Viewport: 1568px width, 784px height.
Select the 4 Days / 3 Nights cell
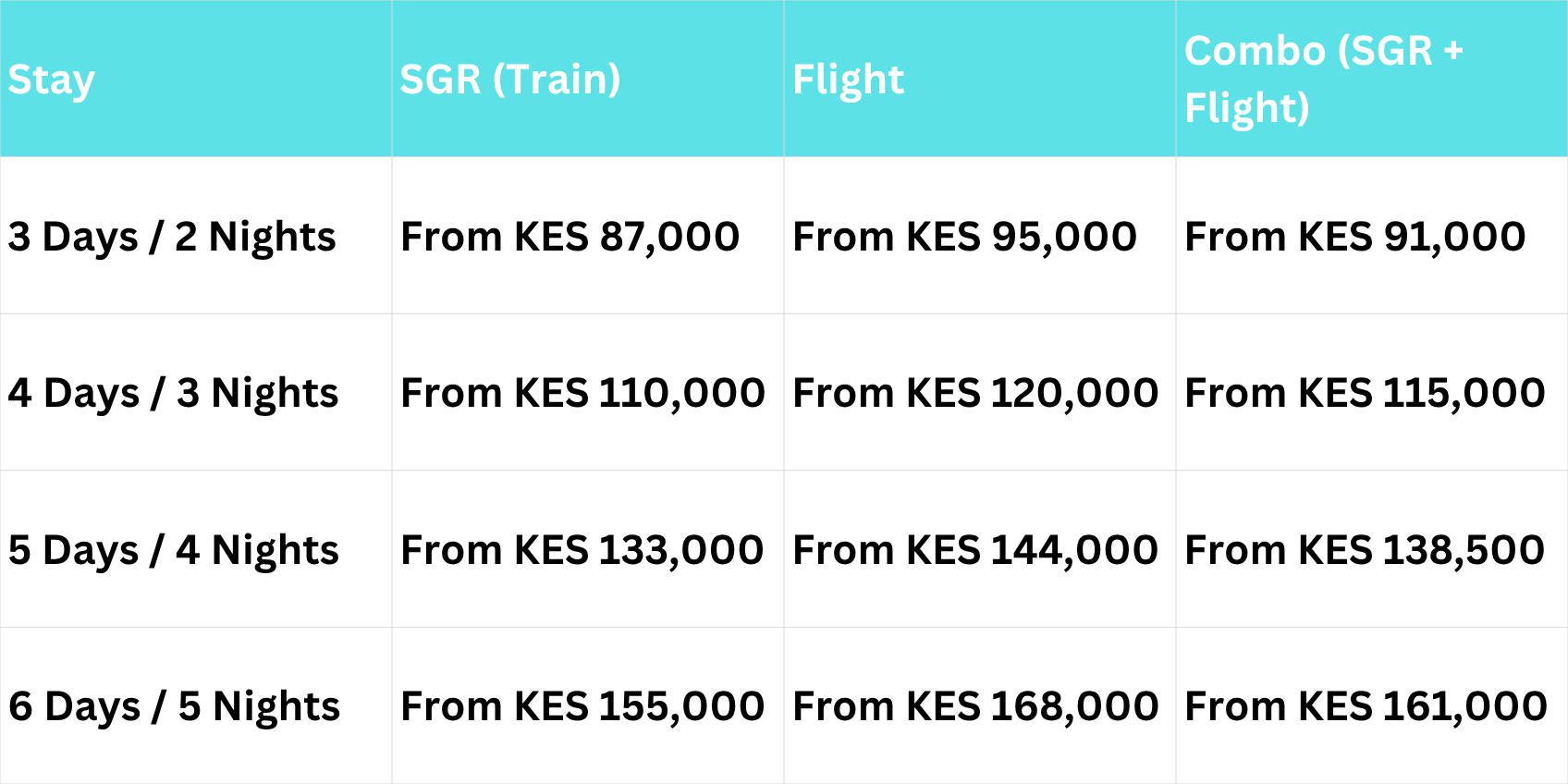[173, 393]
